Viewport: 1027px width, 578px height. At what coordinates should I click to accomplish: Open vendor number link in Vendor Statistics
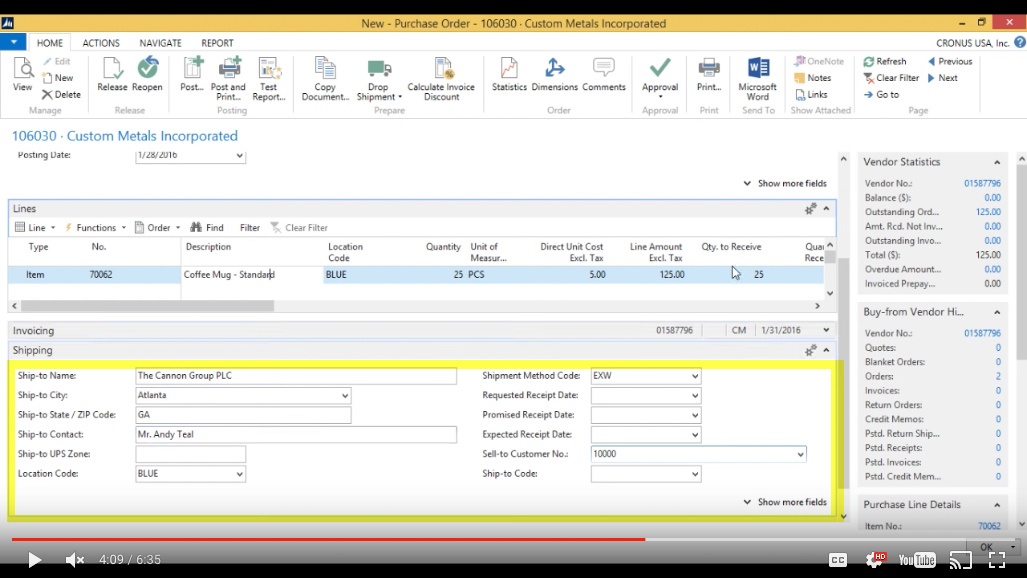click(x=982, y=183)
